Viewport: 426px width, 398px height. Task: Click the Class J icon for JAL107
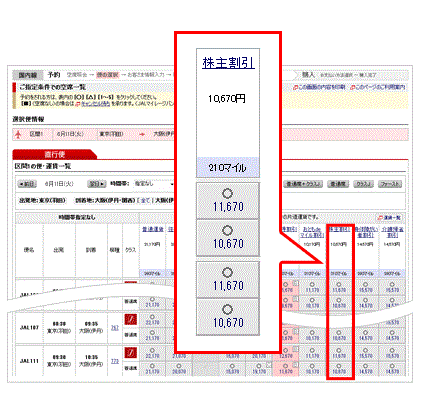point(130,320)
